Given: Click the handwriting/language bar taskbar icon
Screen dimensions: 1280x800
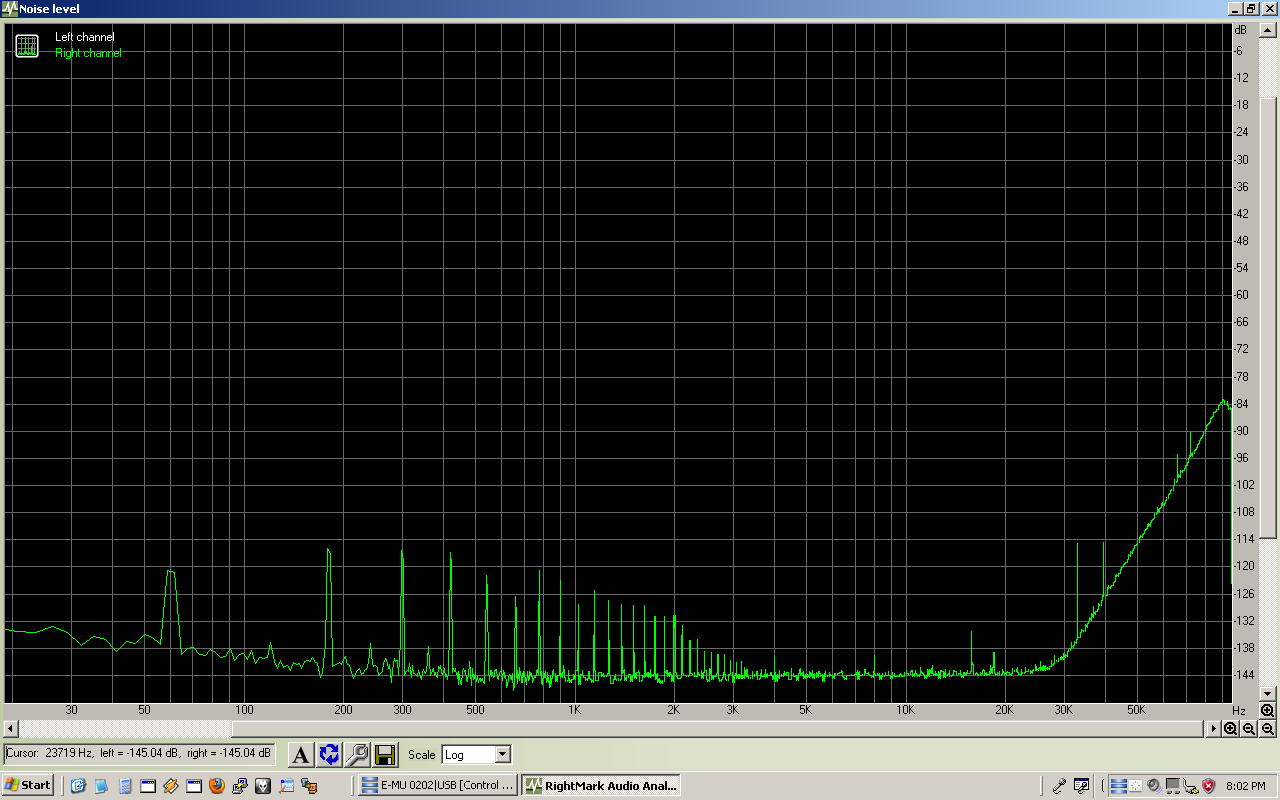Looking at the screenshot, I should 1081,785.
